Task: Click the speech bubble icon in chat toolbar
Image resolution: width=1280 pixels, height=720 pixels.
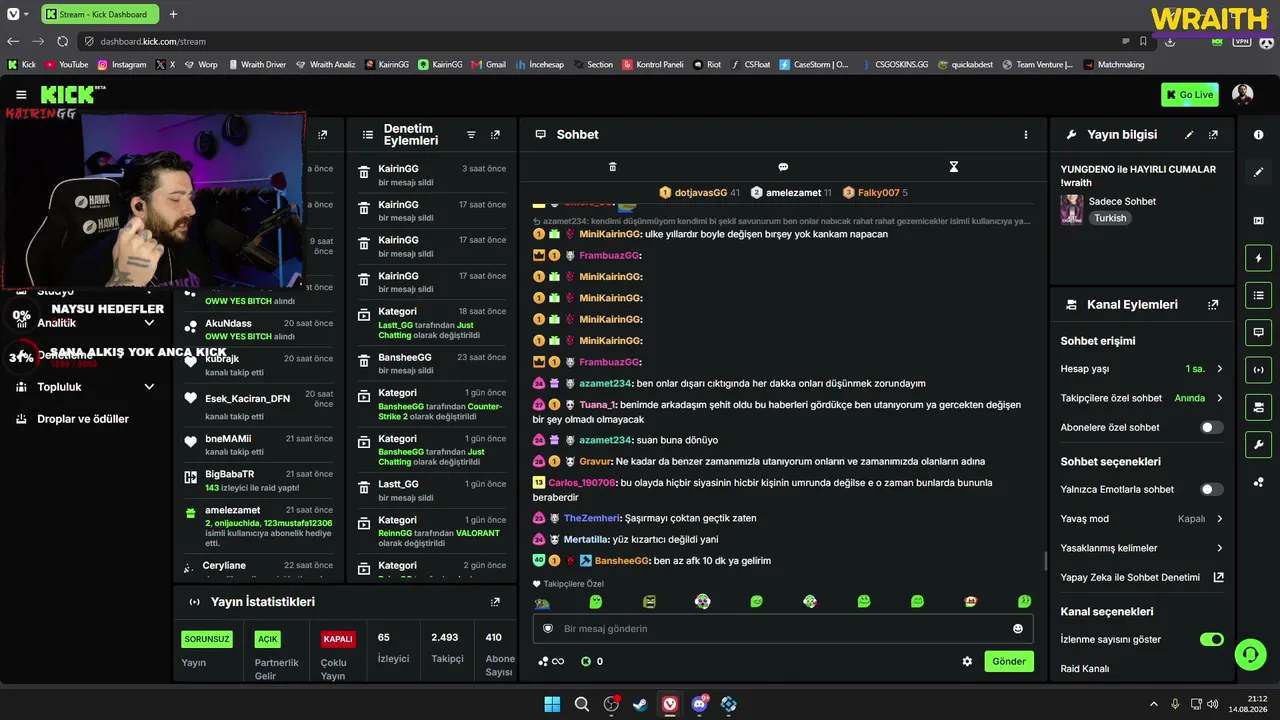Action: [x=783, y=167]
